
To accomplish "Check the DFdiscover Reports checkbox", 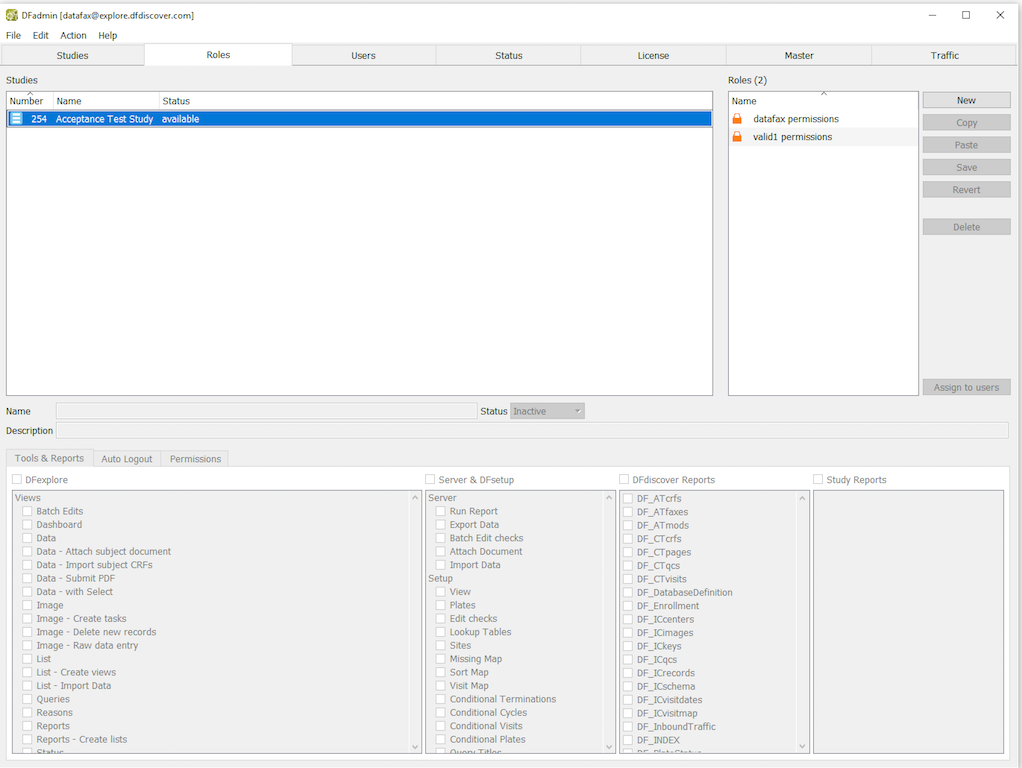I will (x=624, y=480).
